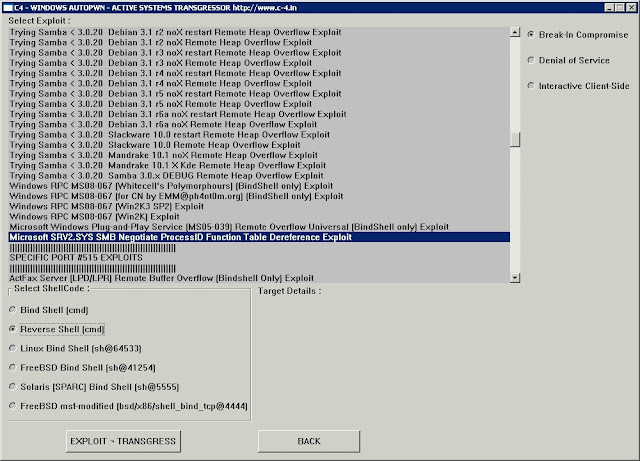The height and width of the screenshot is (461, 640).
Task: Click the application icon in title bar
Action: [7, 7]
